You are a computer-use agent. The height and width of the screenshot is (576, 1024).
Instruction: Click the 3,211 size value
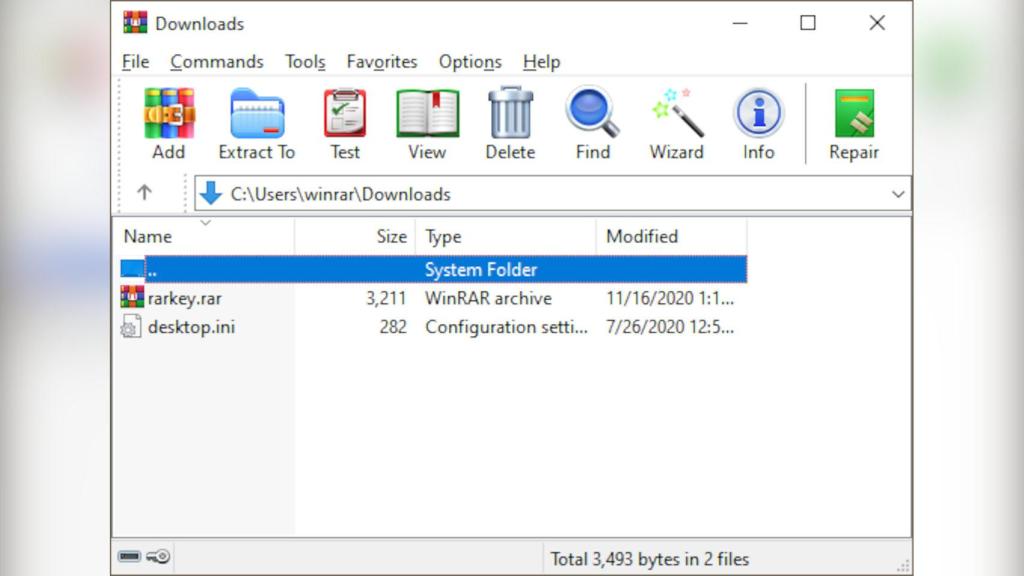[x=386, y=298]
